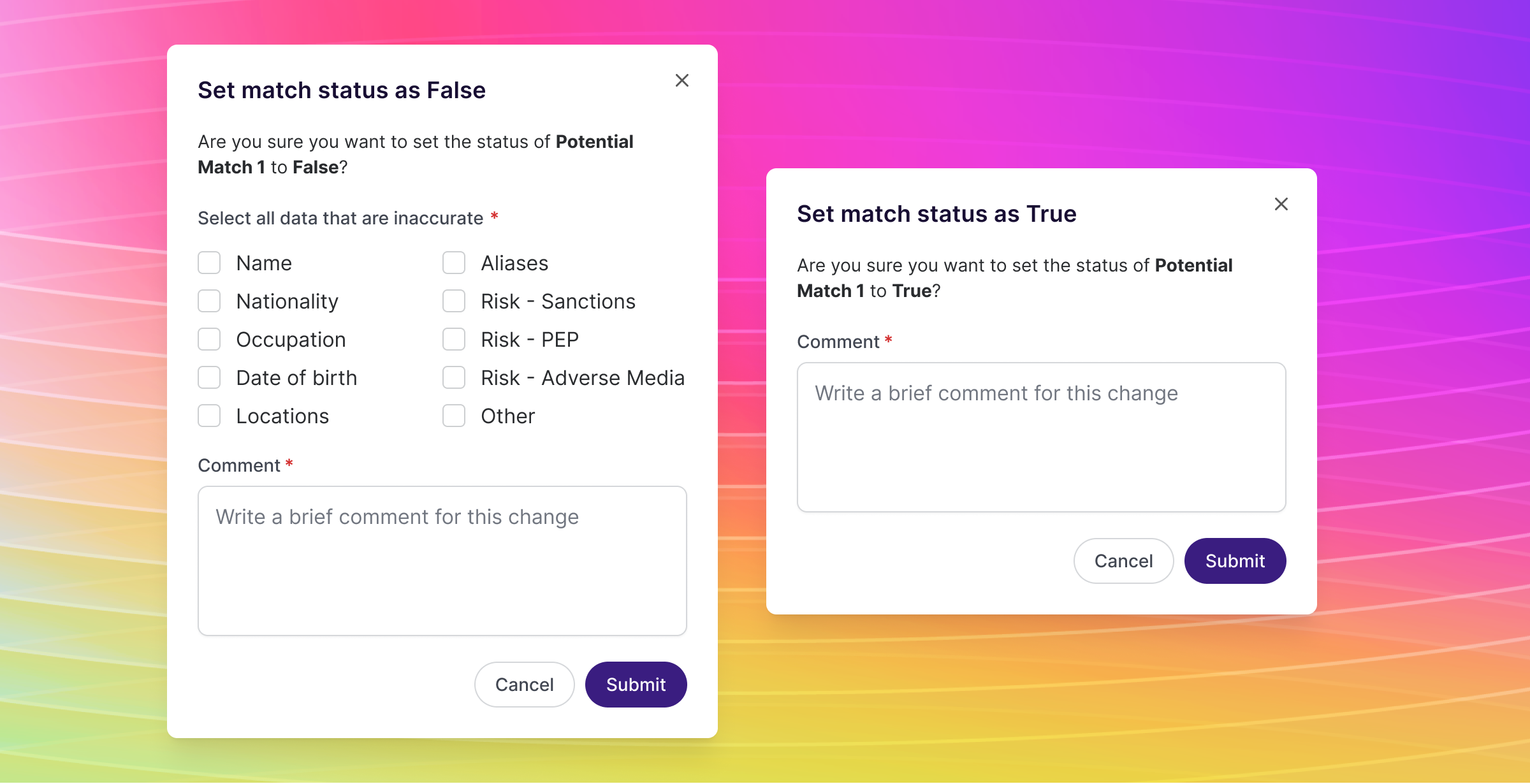This screenshot has width=1530, height=784.
Task: Submit the True match status form
Action: [1235, 561]
